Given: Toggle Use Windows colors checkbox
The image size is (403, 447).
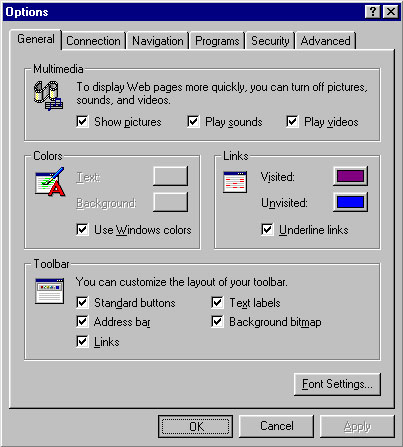Looking at the screenshot, I should pyautogui.click(x=82, y=229).
